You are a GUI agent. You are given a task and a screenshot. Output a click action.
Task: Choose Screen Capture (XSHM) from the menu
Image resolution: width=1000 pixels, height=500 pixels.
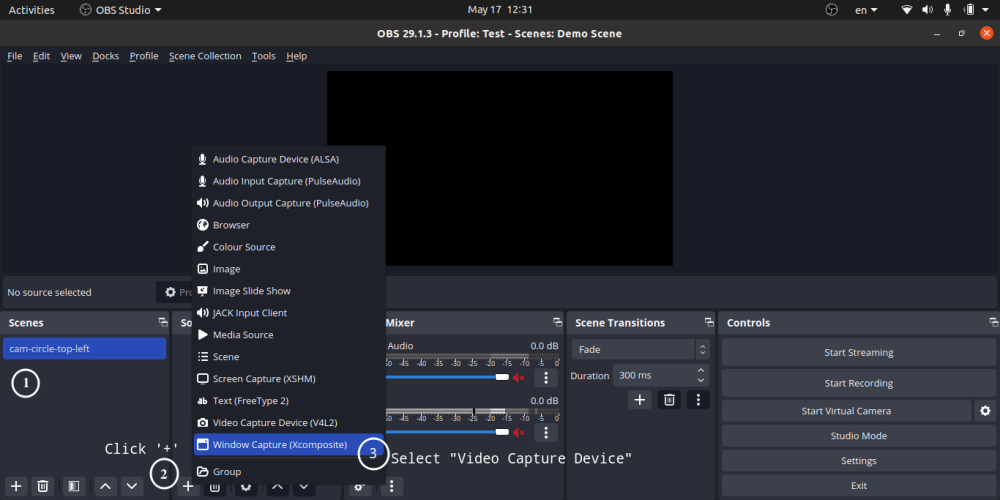(289, 379)
